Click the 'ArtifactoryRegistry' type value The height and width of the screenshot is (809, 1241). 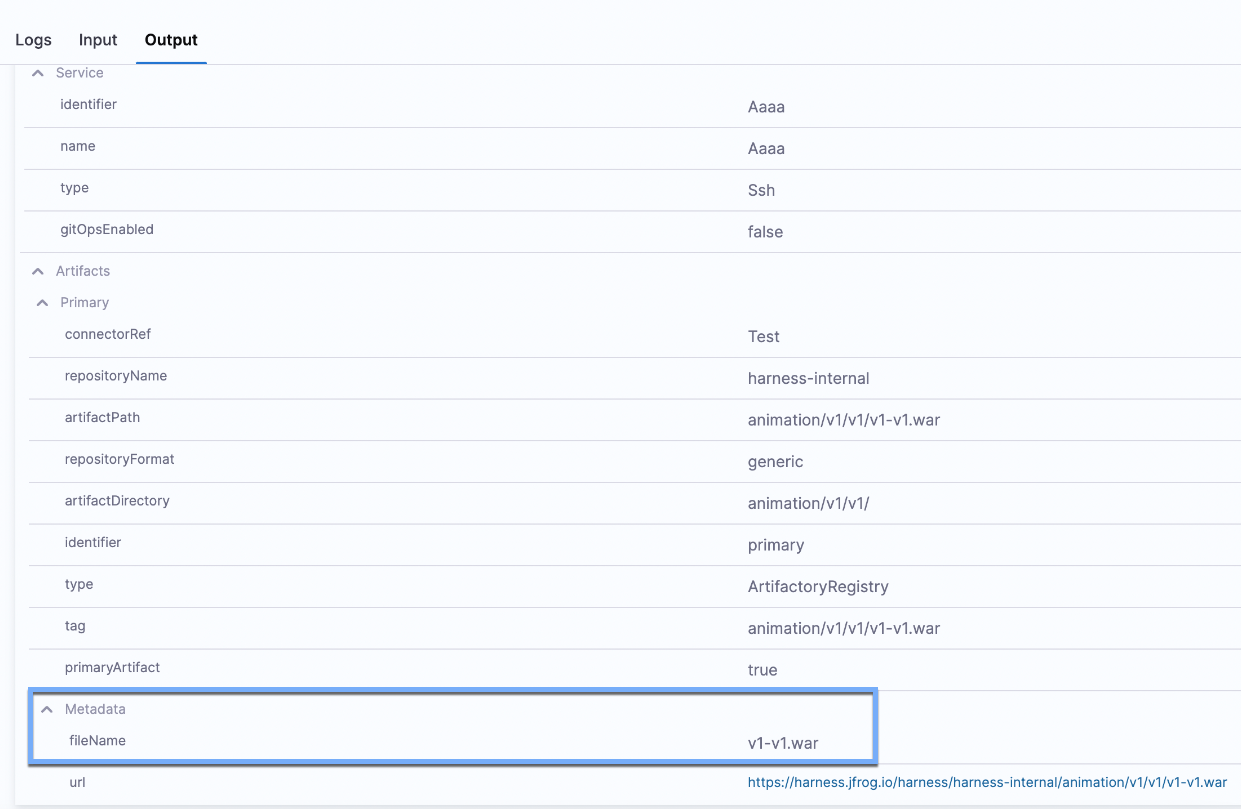pos(817,587)
